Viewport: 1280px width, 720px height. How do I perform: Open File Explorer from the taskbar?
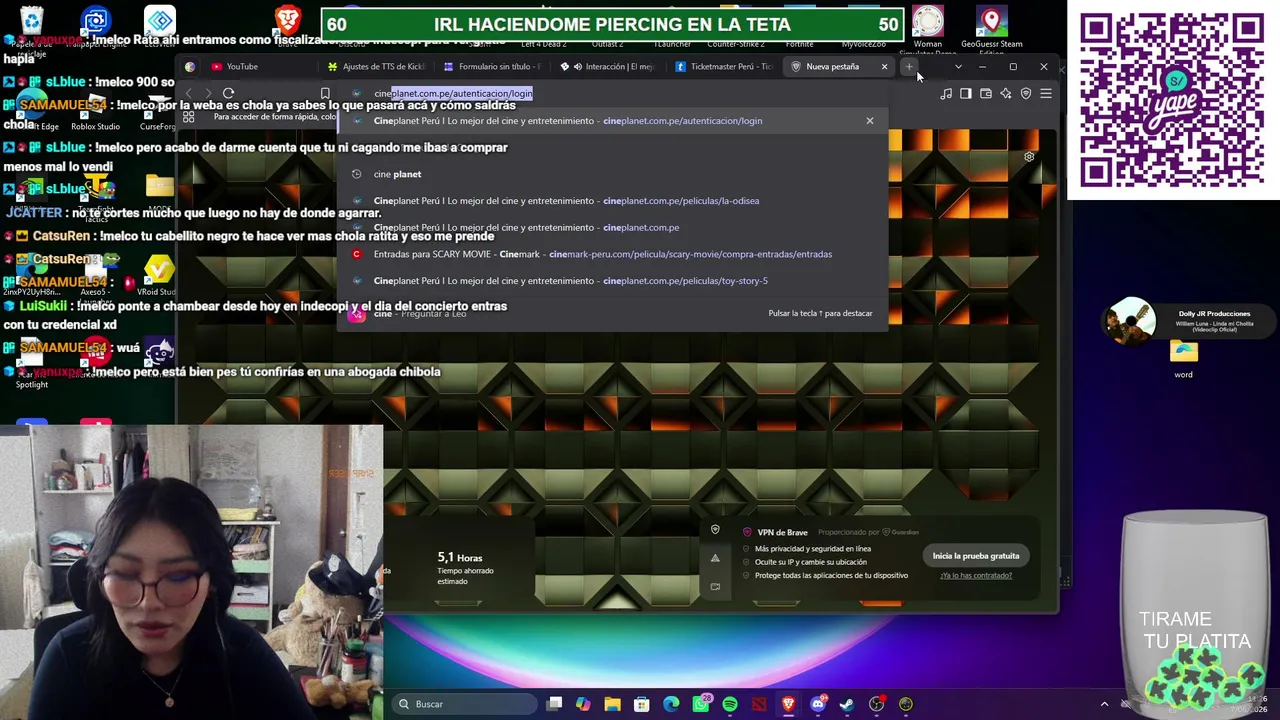tap(612, 704)
